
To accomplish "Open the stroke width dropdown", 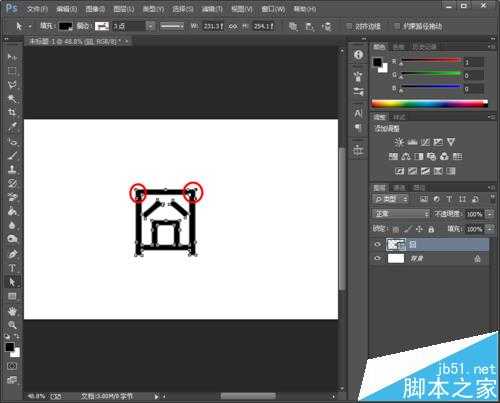I will [x=151, y=26].
